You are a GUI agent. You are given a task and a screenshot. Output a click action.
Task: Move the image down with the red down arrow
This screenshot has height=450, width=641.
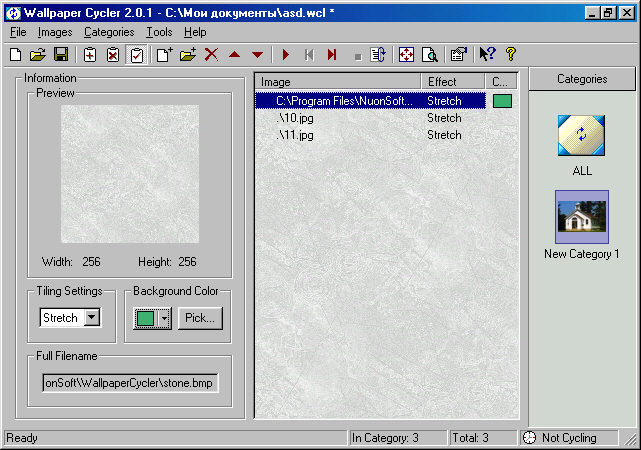(x=258, y=55)
